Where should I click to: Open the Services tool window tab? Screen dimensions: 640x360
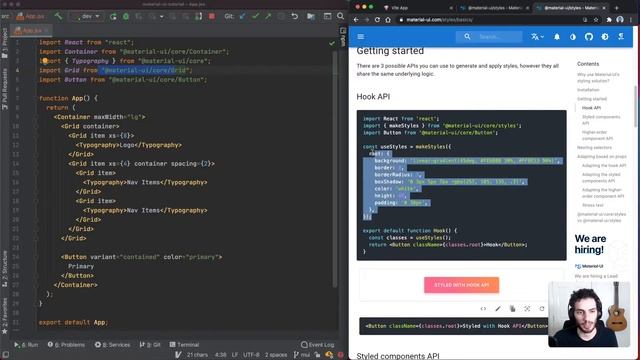point(112,345)
